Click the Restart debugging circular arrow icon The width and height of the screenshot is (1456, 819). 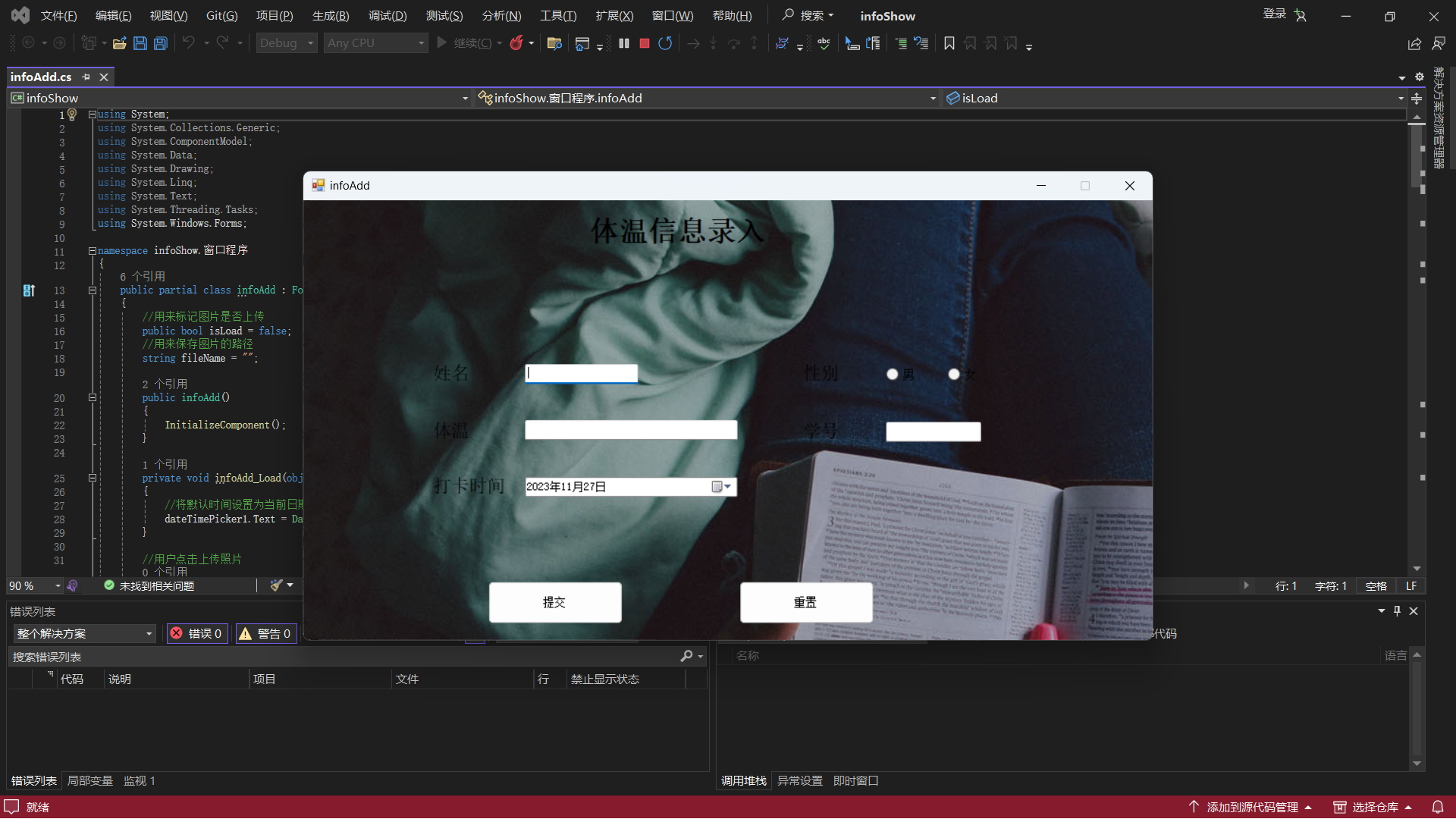point(665,43)
